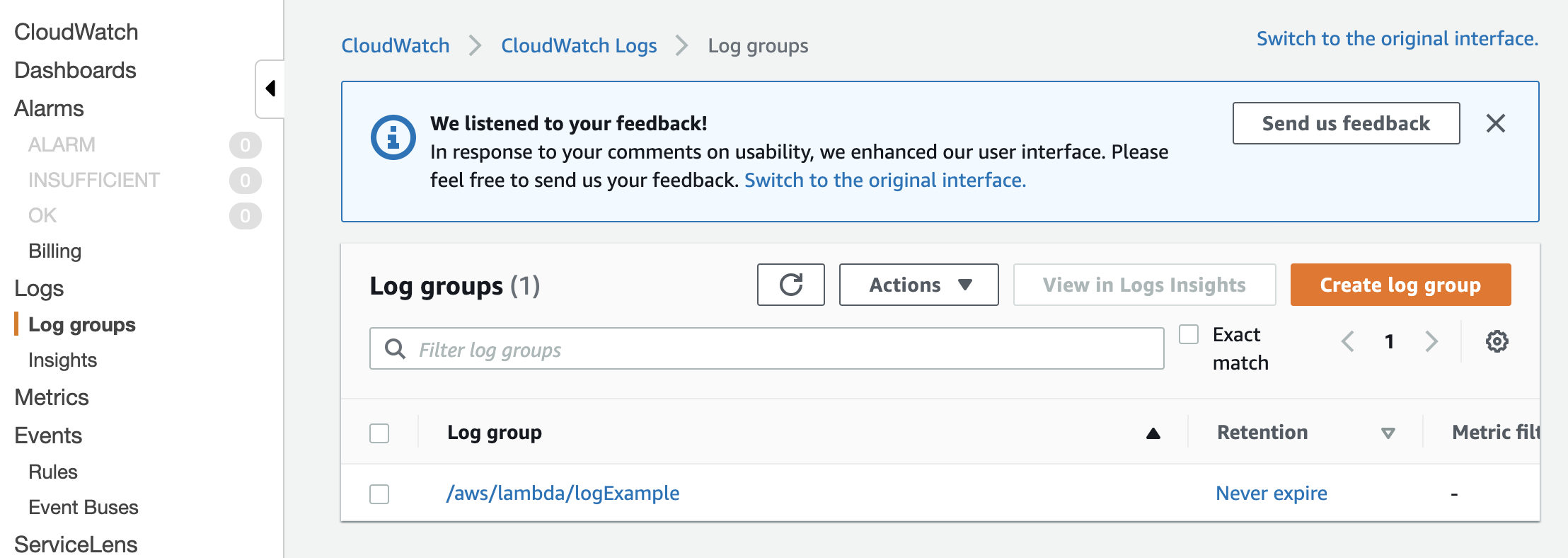Click the search magnifier icon
This screenshot has width=1568, height=558.
[x=395, y=348]
